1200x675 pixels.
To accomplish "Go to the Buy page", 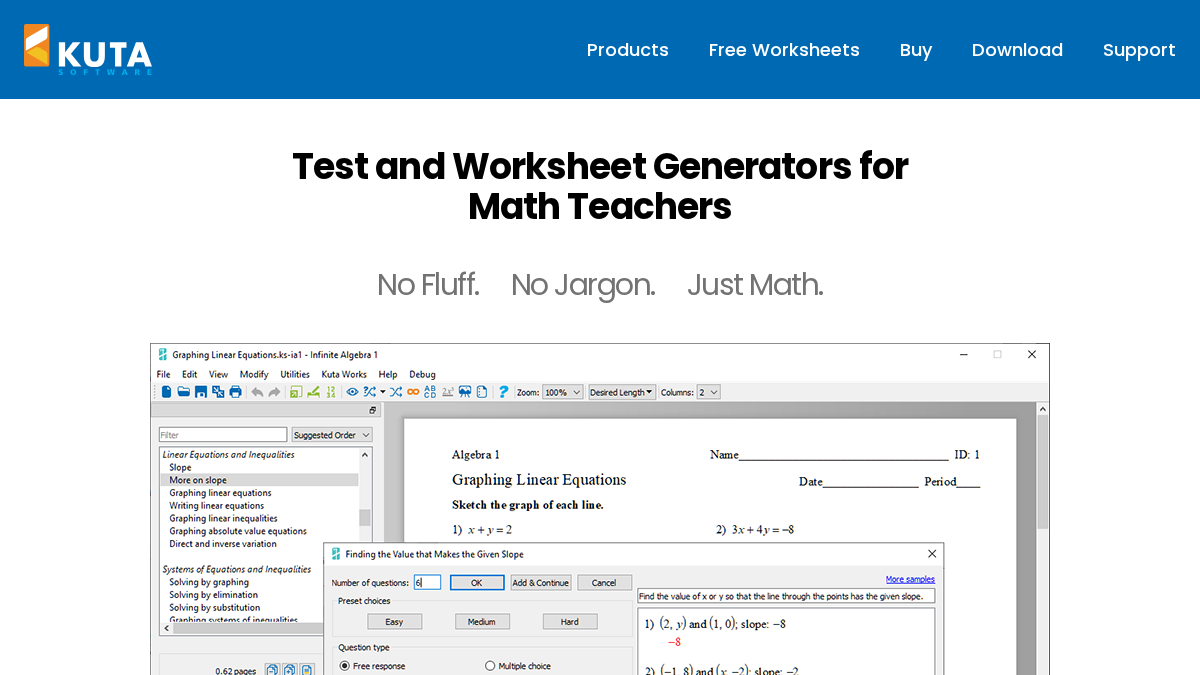I will click(915, 50).
